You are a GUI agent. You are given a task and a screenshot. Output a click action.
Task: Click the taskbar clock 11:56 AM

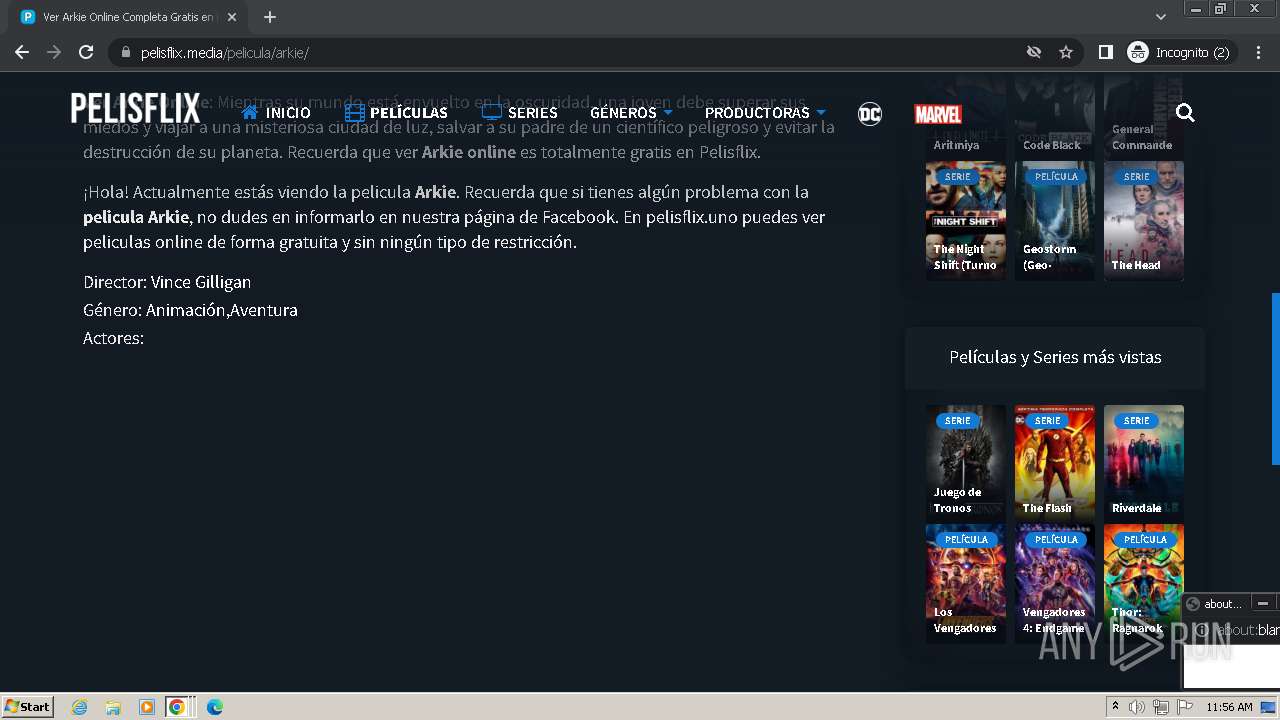click(1229, 707)
